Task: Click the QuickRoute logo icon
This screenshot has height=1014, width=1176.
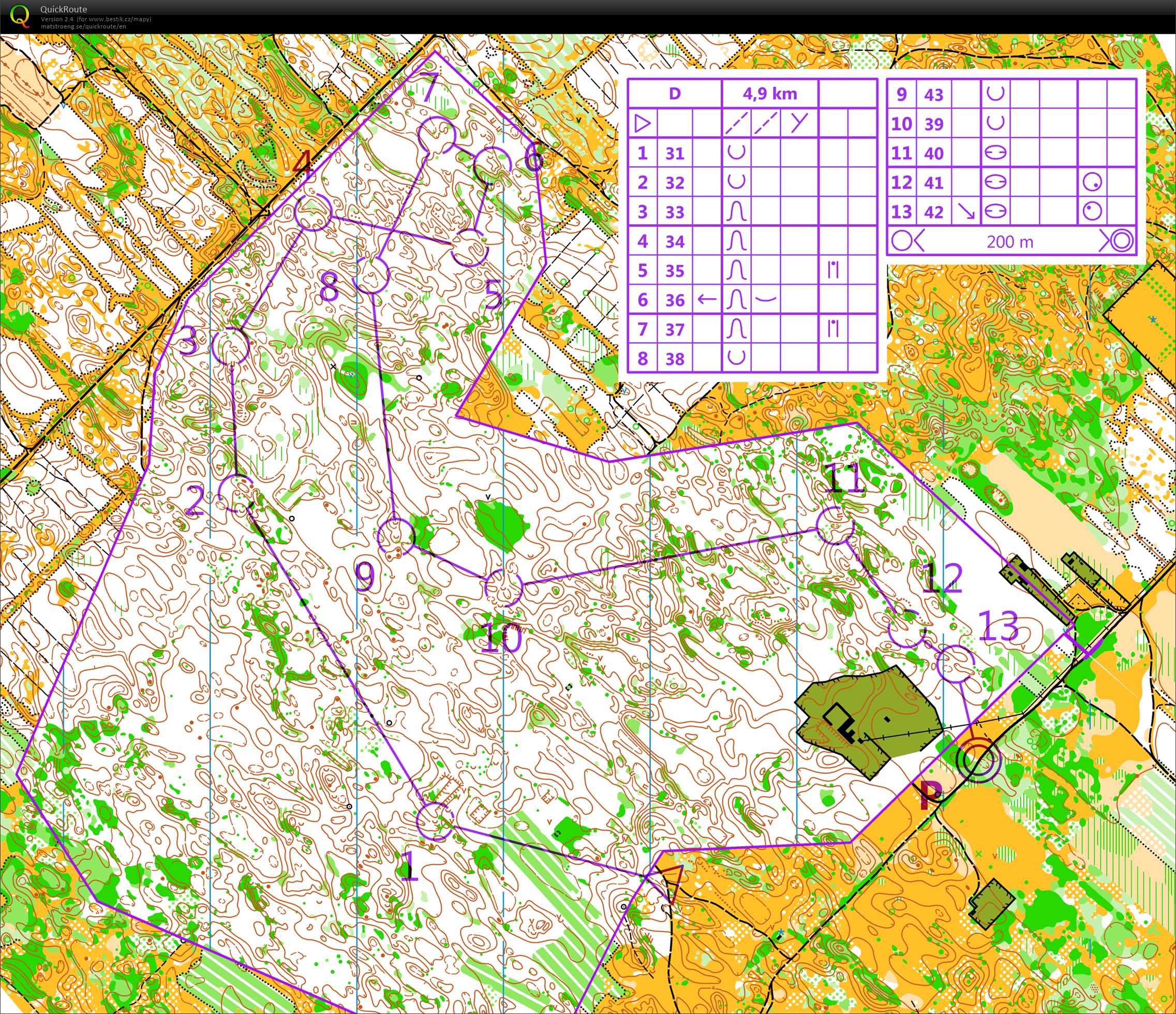Action: (20, 16)
